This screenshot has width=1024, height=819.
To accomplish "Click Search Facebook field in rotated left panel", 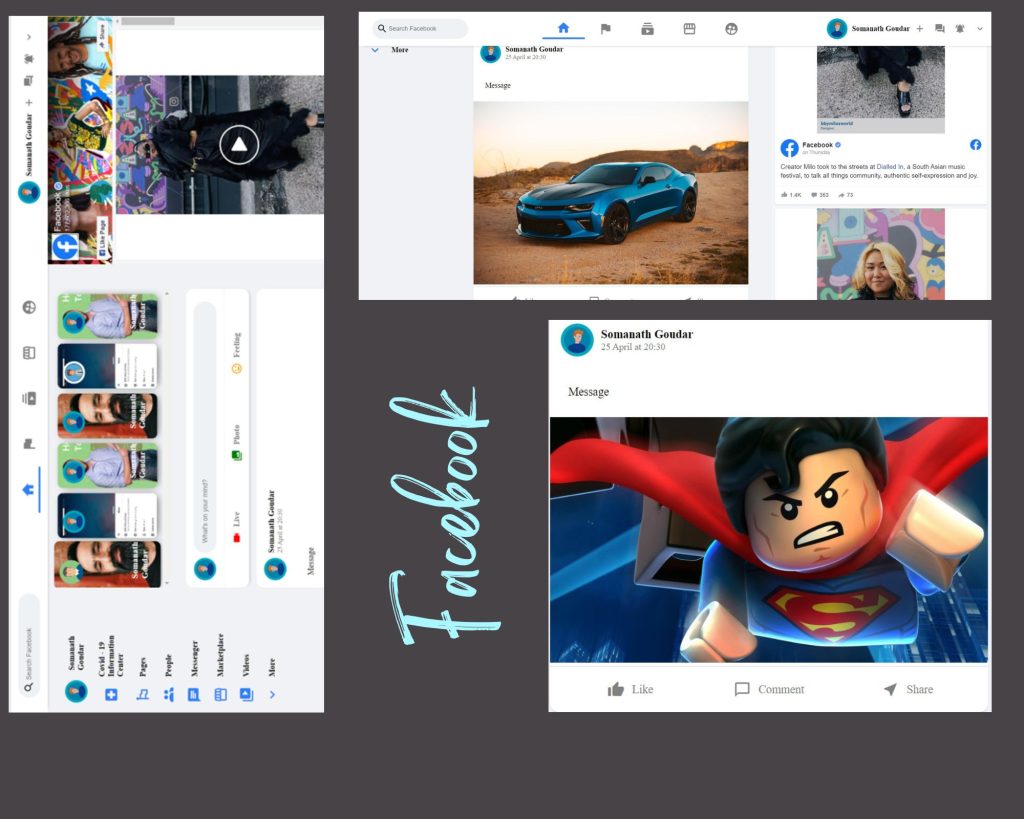I will click(29, 647).
